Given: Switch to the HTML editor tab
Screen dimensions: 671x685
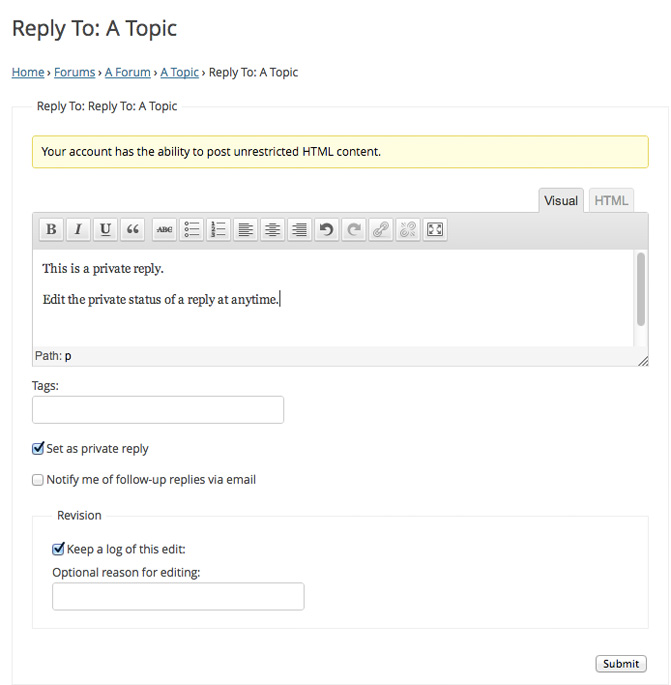Looking at the screenshot, I should tap(611, 200).
